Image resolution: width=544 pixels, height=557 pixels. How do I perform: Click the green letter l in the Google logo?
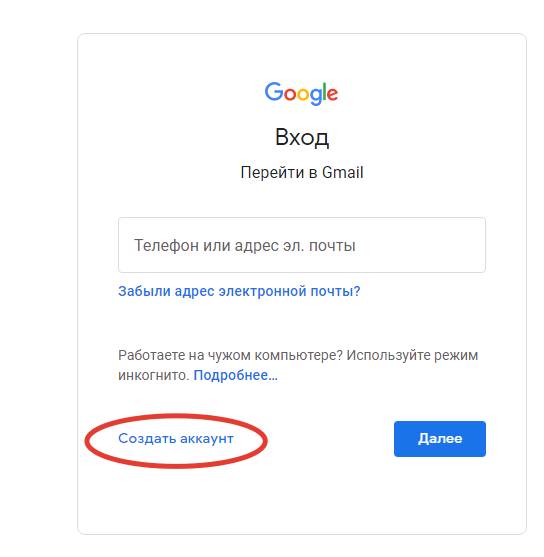click(x=323, y=92)
